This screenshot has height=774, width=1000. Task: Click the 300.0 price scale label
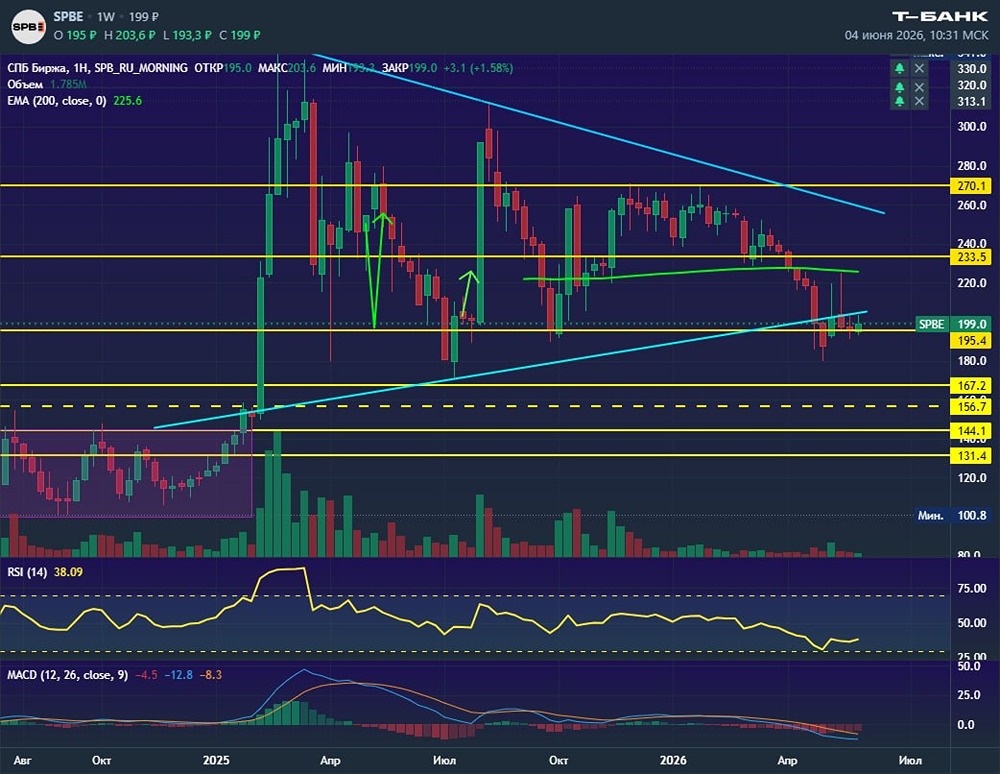(971, 126)
